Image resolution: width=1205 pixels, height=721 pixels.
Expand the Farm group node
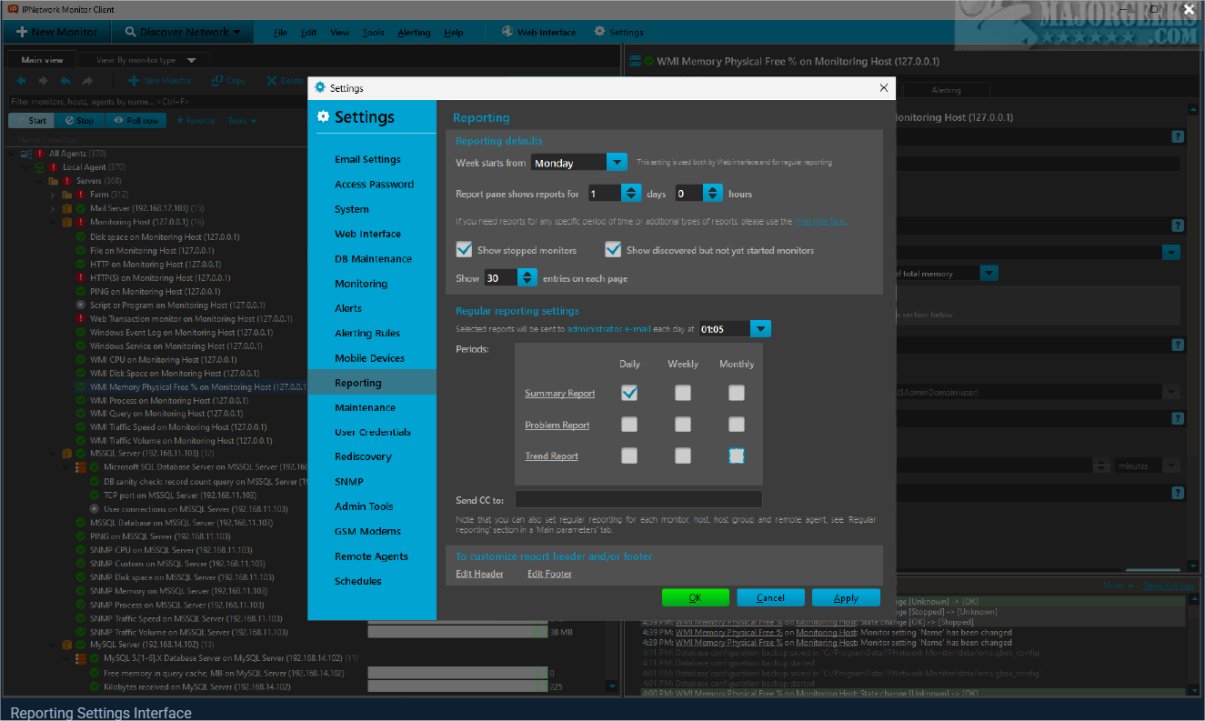click(54, 194)
